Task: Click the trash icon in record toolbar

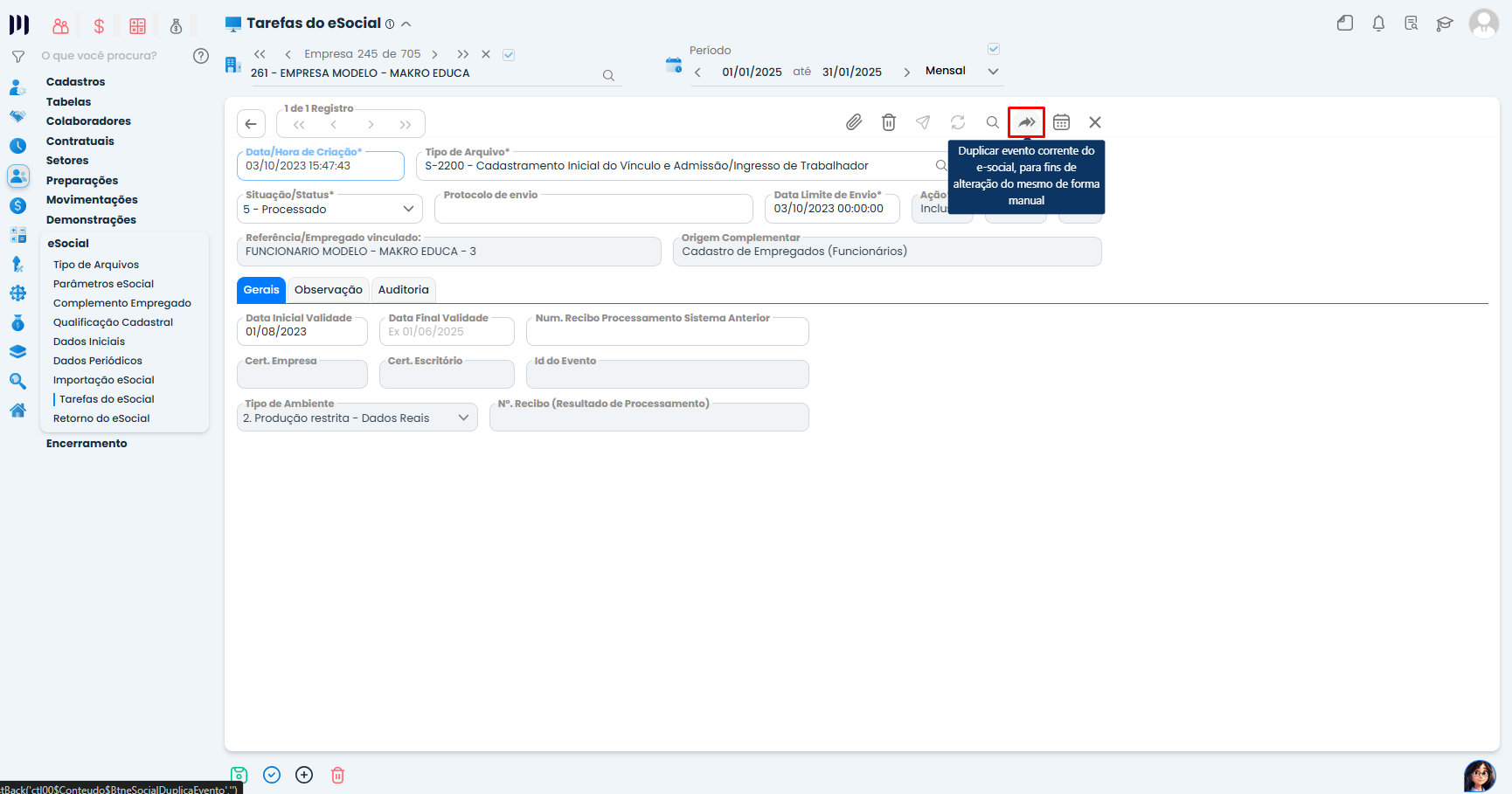Action: [888, 122]
